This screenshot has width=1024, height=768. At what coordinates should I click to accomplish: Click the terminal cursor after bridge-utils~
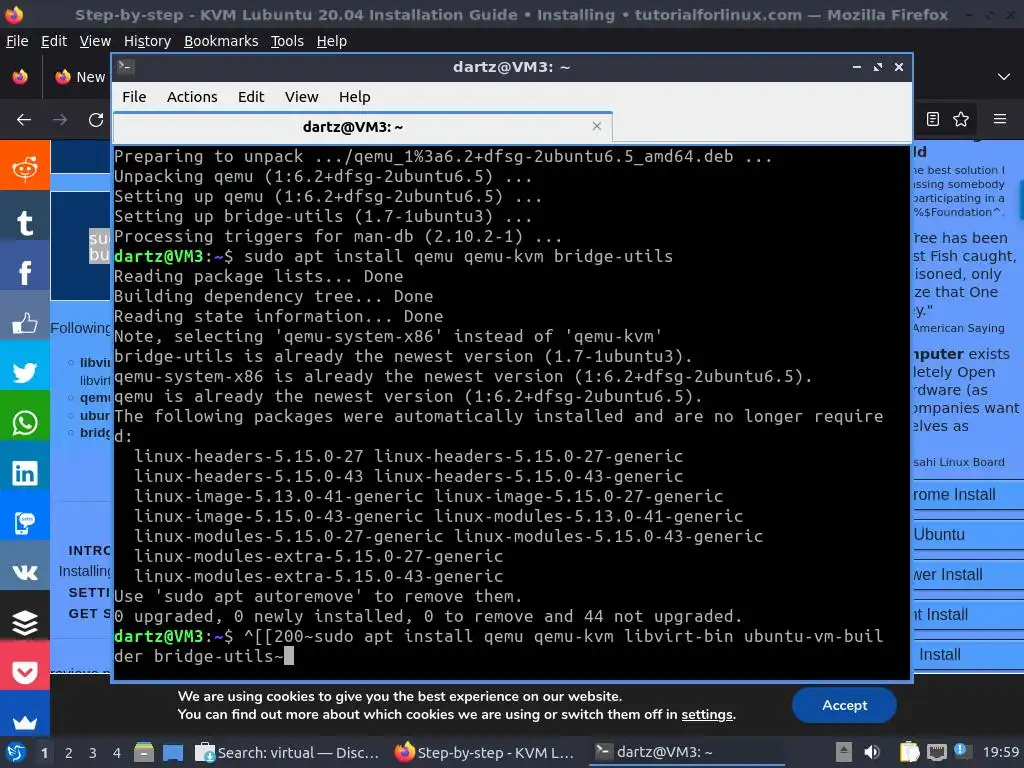tap(289, 656)
